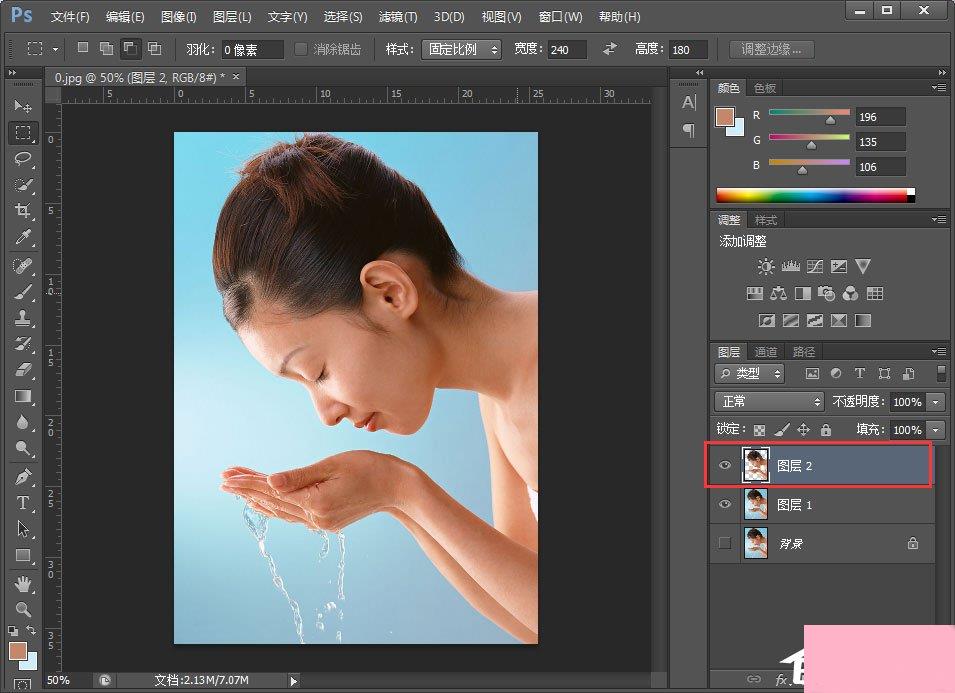The image size is (955, 693).
Task: Switch to the 样式 panel tab
Action: tap(766, 220)
